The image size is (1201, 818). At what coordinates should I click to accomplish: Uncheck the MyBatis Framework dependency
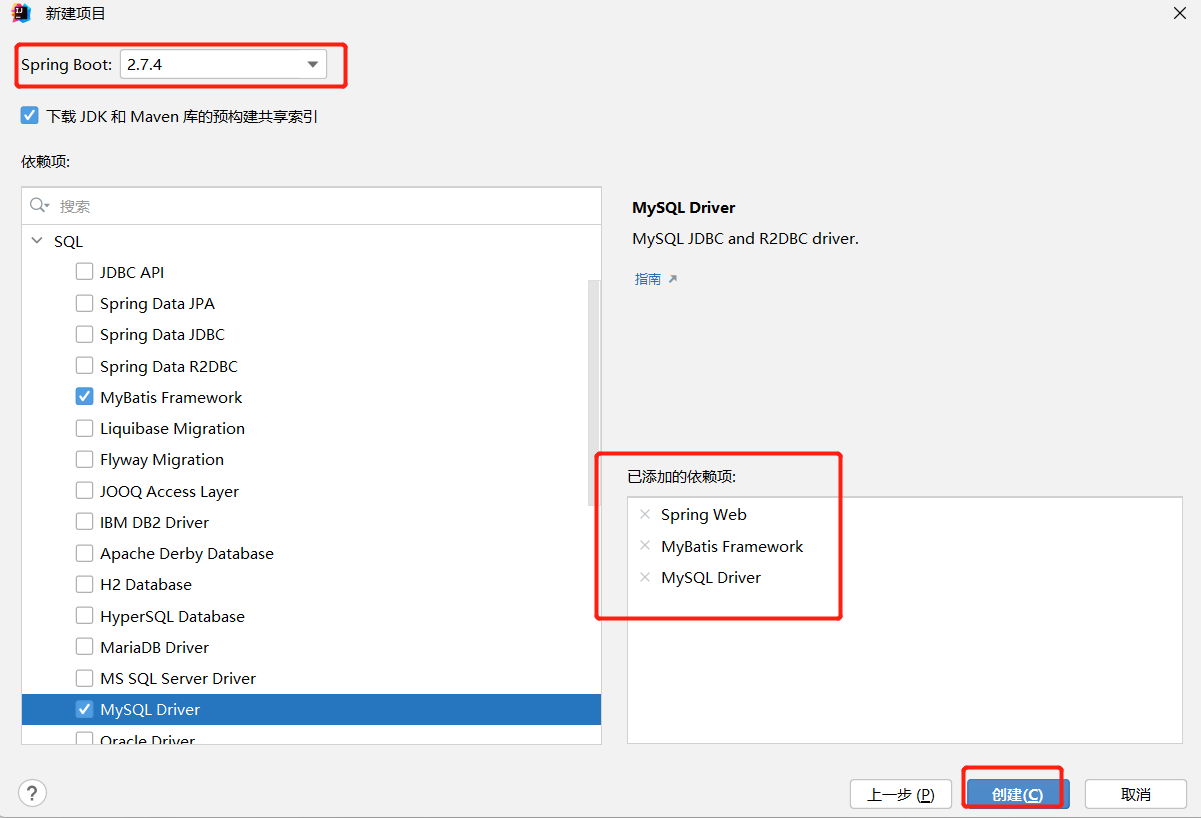tap(85, 397)
